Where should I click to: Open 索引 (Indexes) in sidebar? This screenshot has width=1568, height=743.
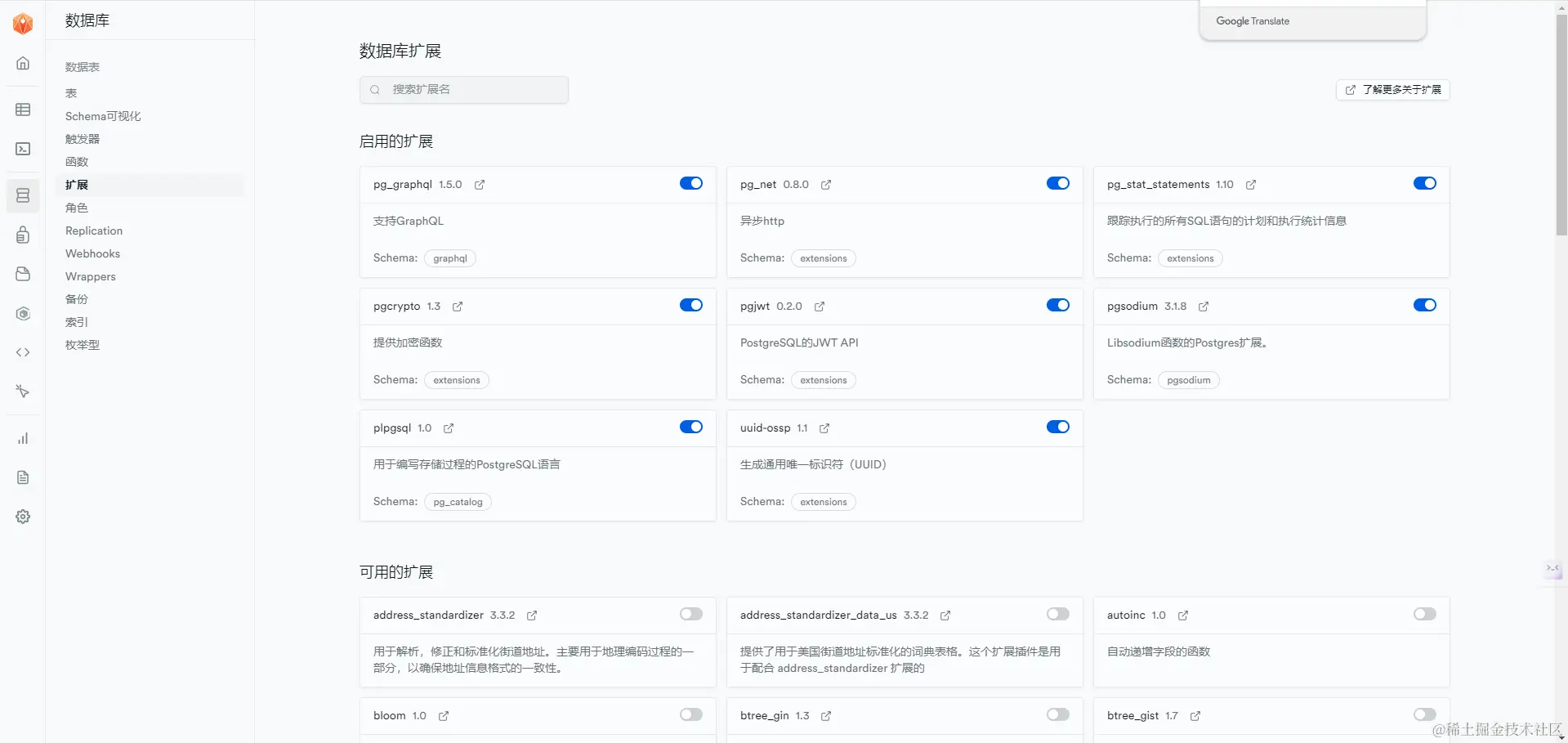point(77,322)
